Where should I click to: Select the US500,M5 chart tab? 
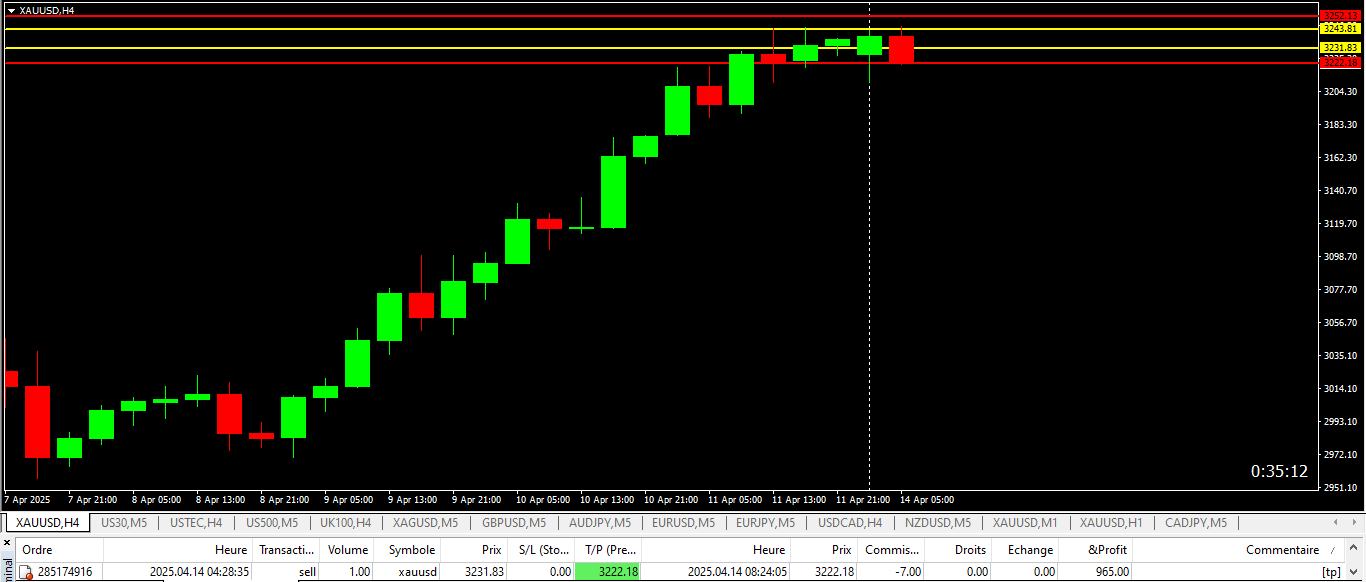click(271, 522)
